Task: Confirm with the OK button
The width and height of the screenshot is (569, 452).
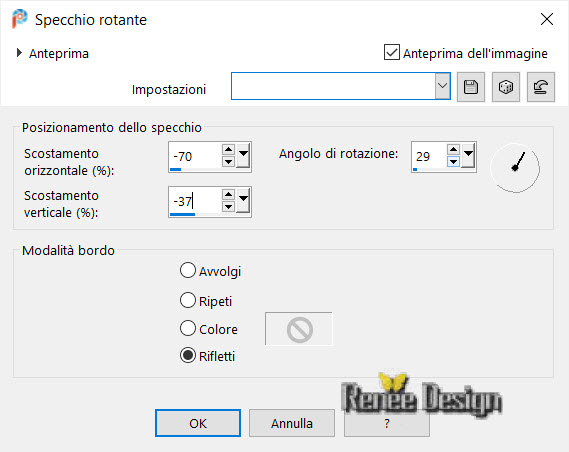Action: [x=198, y=423]
